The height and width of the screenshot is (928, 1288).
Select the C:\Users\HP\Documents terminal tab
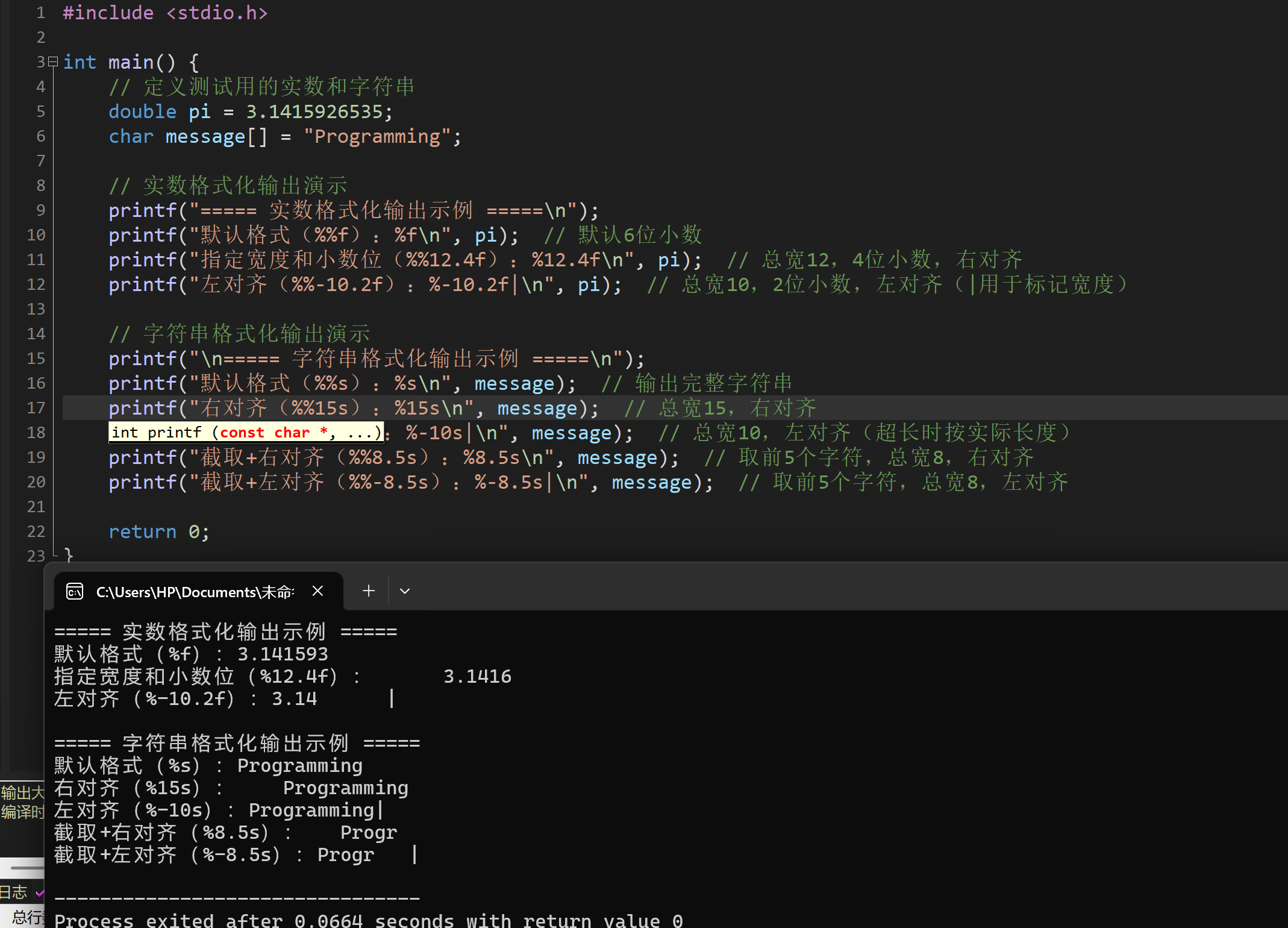tap(194, 592)
